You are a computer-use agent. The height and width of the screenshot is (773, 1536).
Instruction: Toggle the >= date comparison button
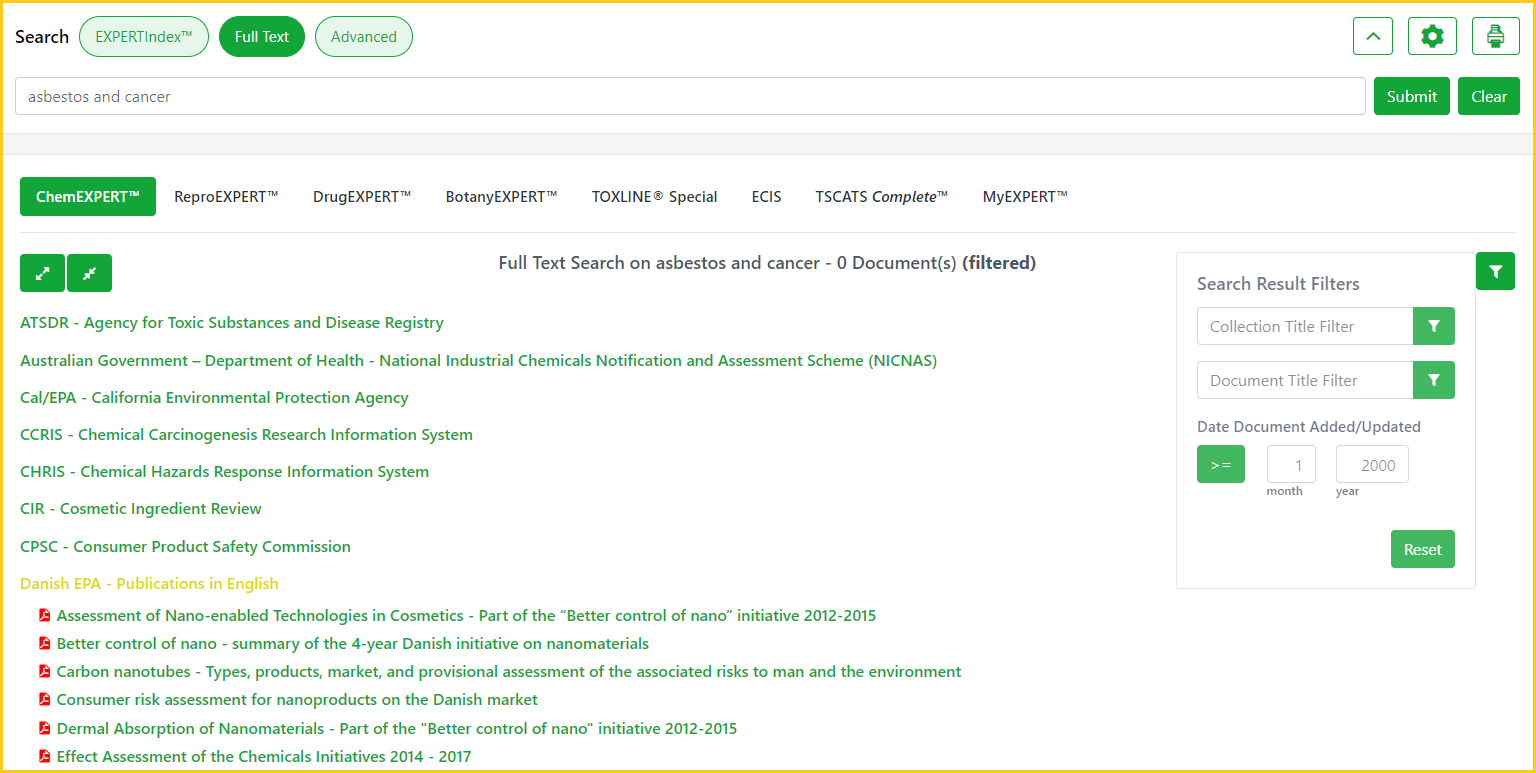point(1220,464)
